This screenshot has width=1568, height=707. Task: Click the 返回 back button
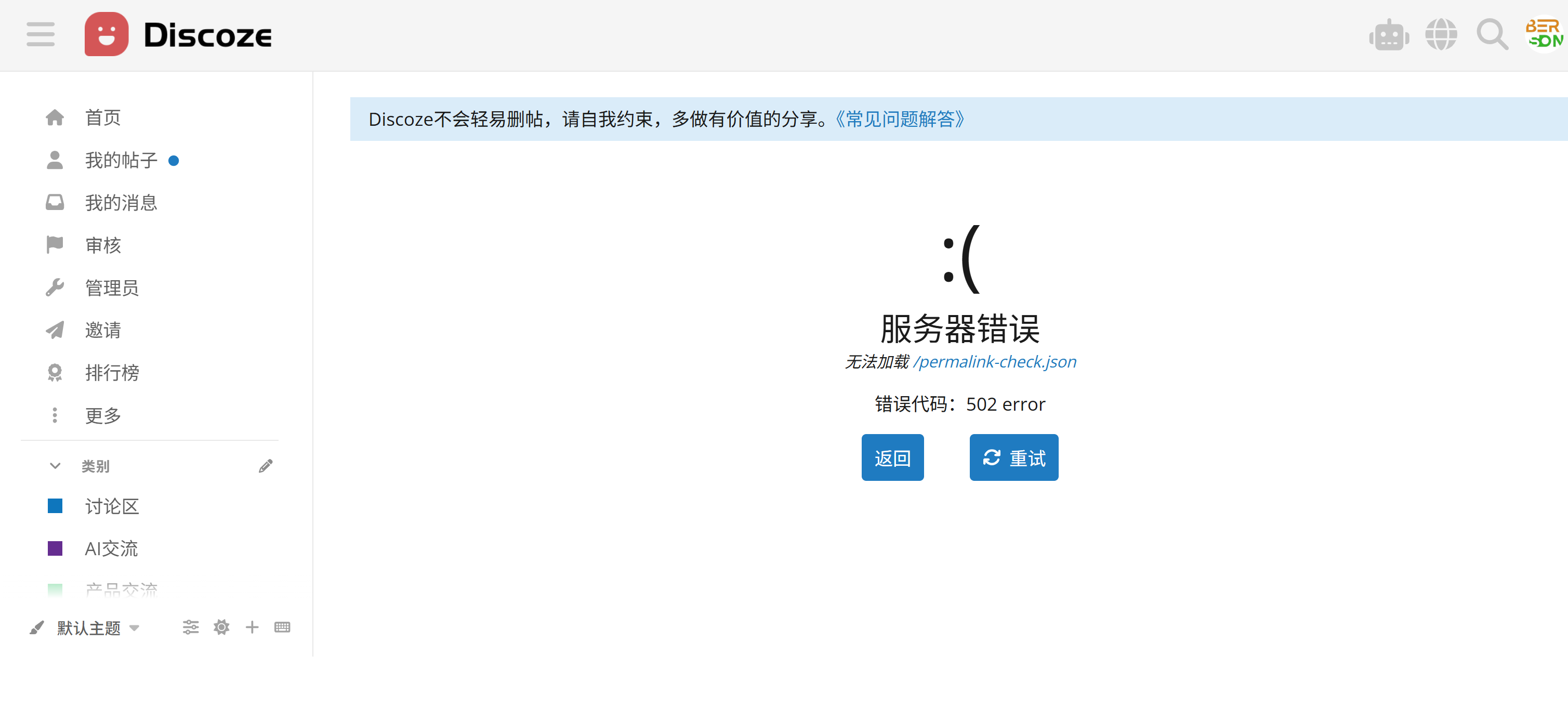pyautogui.click(x=892, y=457)
